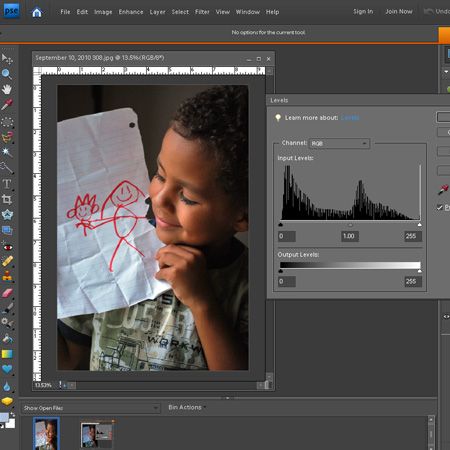Open the Layer menu
Image resolution: width=450 pixels, height=450 pixels.
(x=157, y=12)
